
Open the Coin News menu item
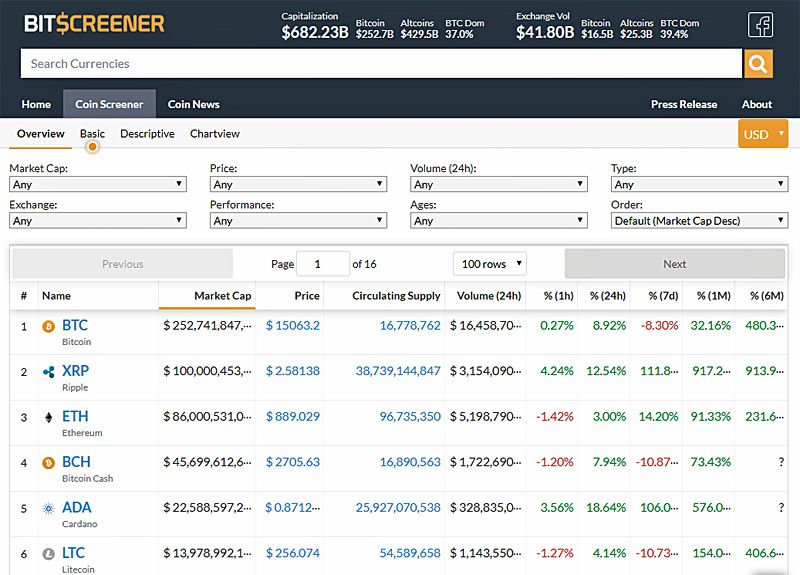coord(193,104)
